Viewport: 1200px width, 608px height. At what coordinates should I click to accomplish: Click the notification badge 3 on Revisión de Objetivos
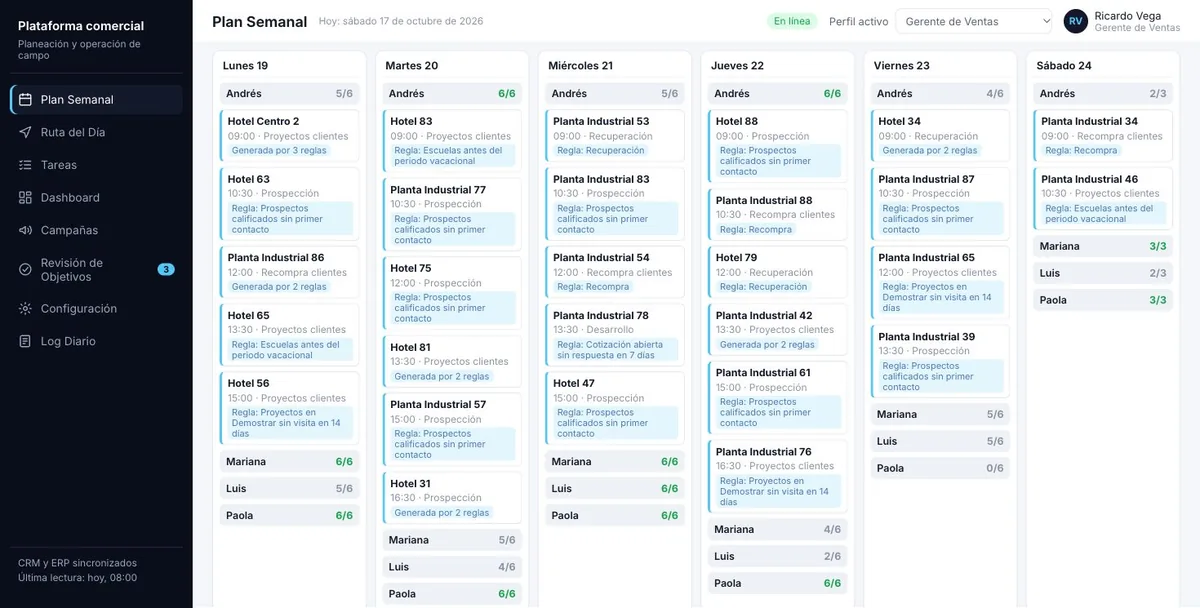pos(166,269)
